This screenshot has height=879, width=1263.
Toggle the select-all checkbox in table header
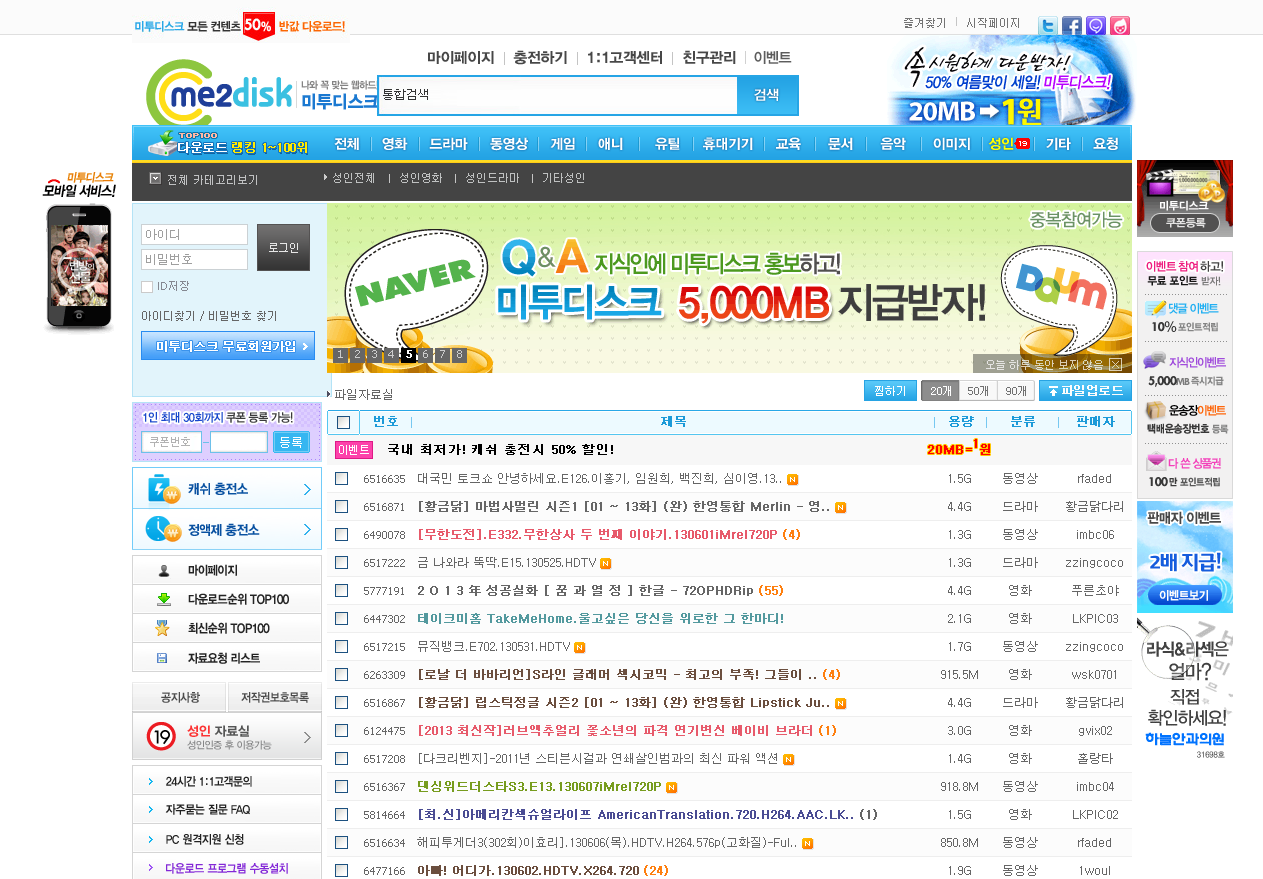coord(343,422)
